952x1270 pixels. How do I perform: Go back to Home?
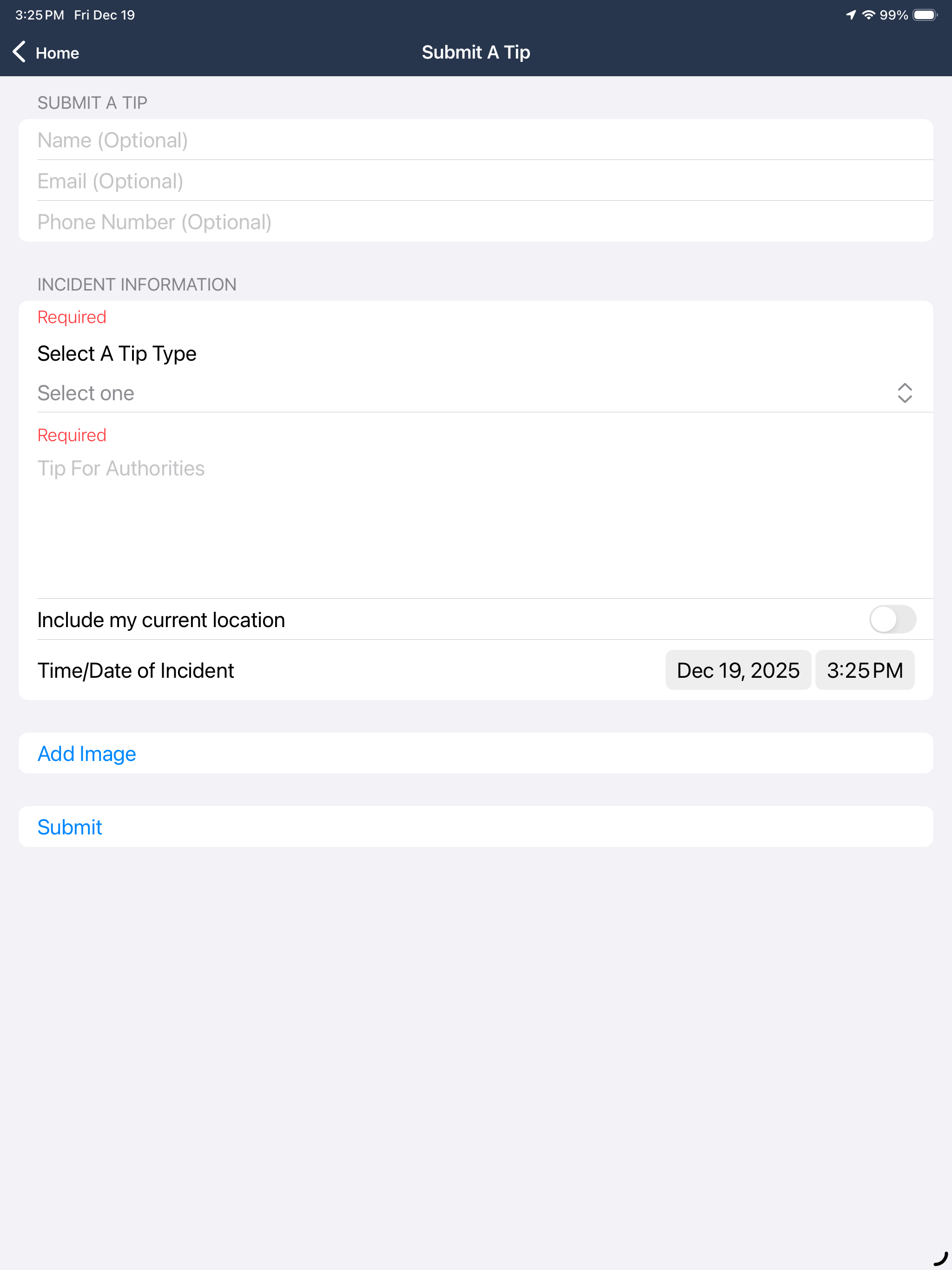click(x=46, y=52)
